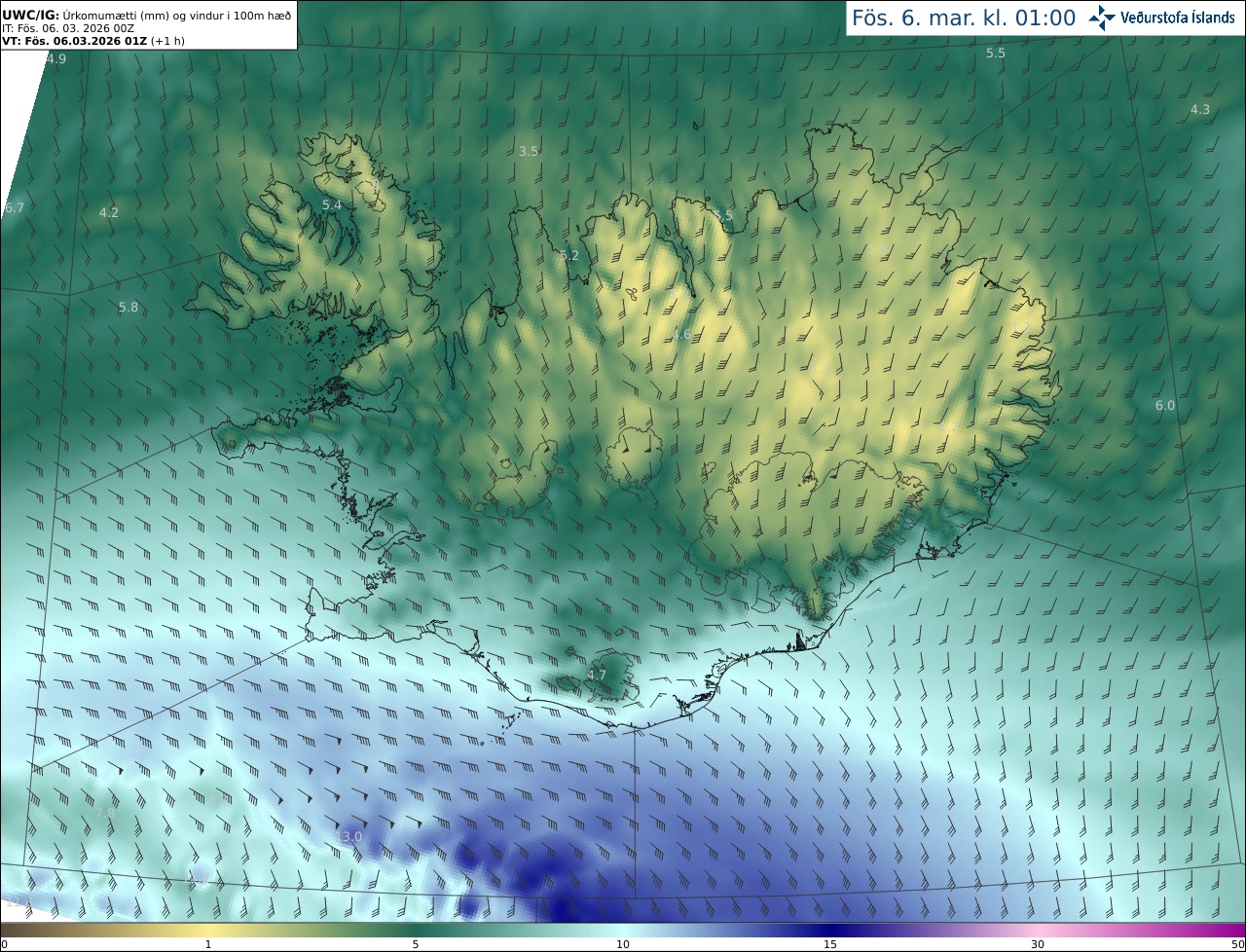
Task: Click the 4.3 value on the map
Action: [x=1199, y=109]
